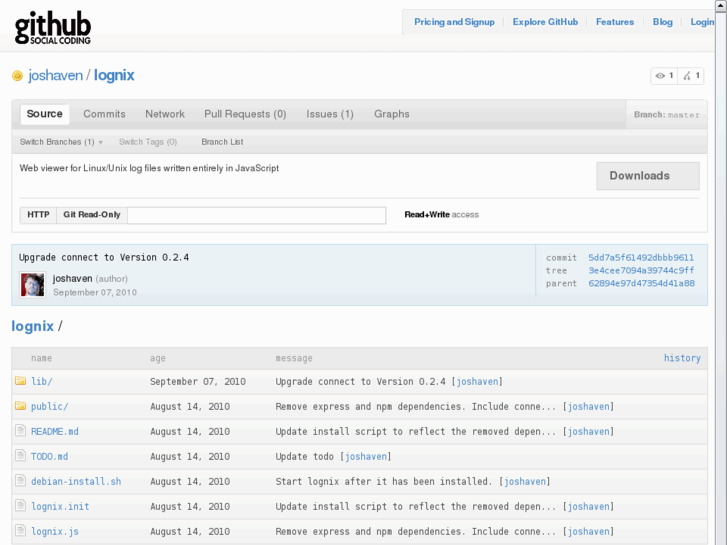Click the Login link

702,22
